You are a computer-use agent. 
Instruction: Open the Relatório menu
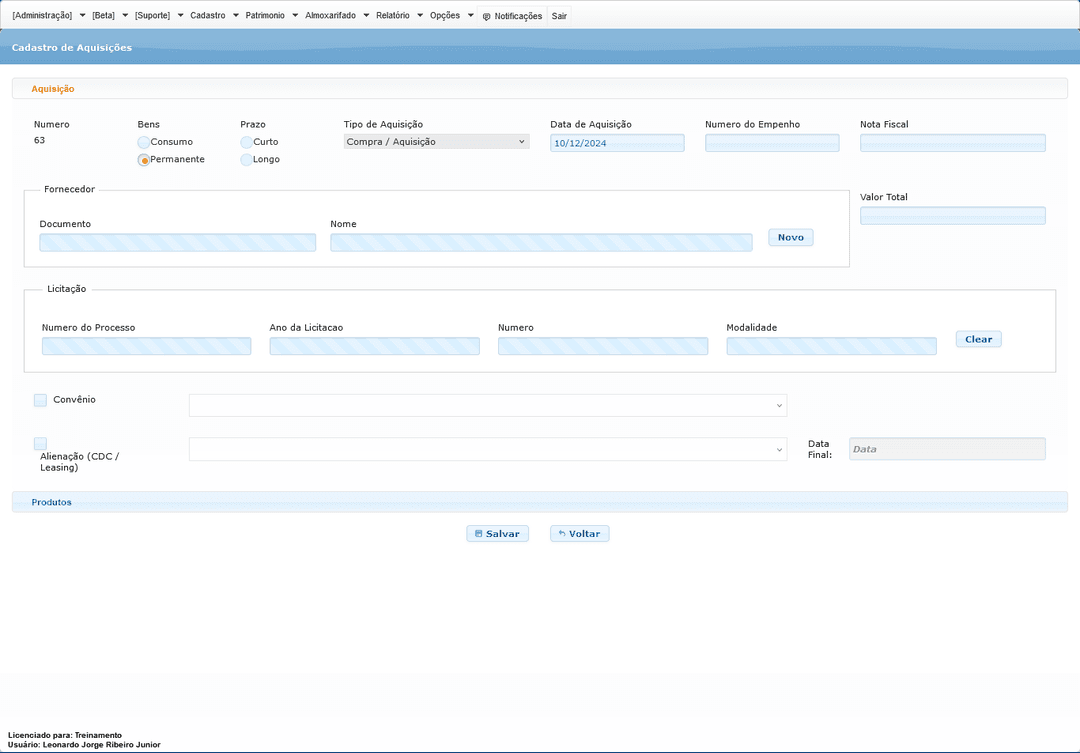pyautogui.click(x=393, y=15)
